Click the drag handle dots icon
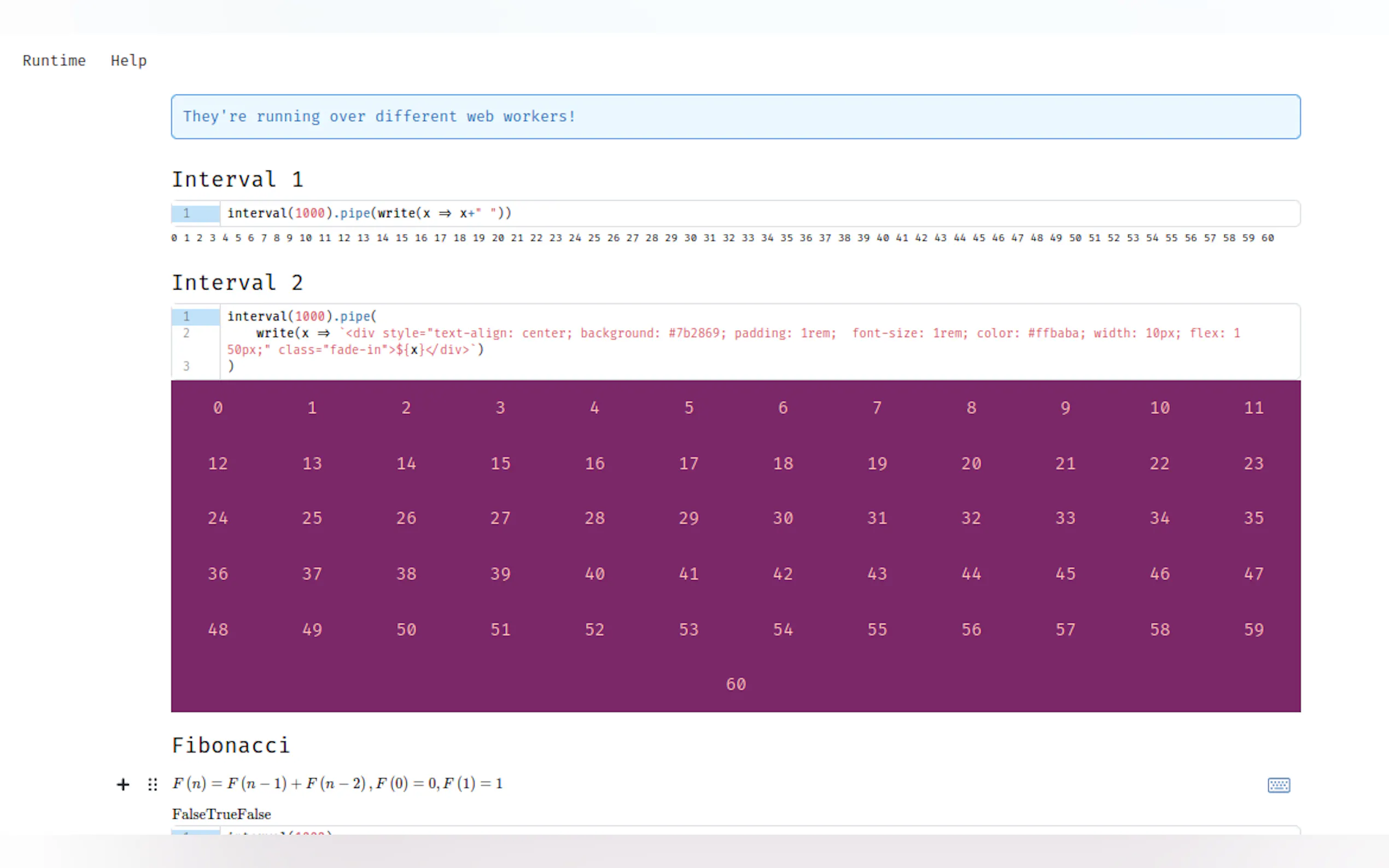 pos(152,784)
